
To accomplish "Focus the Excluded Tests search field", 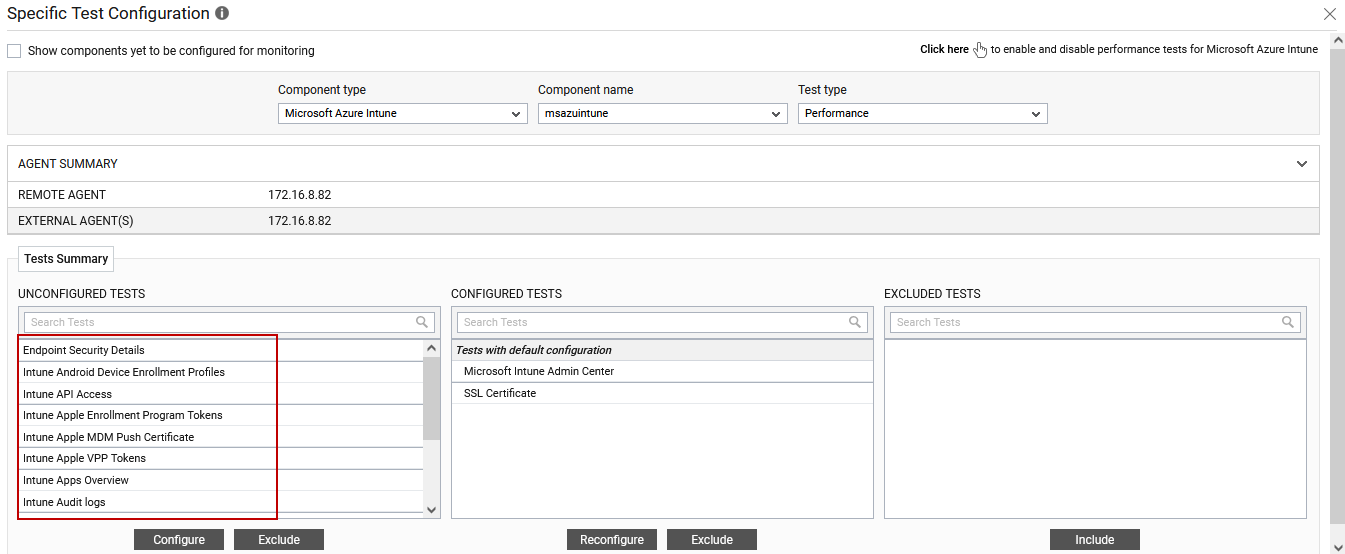I will [1095, 322].
